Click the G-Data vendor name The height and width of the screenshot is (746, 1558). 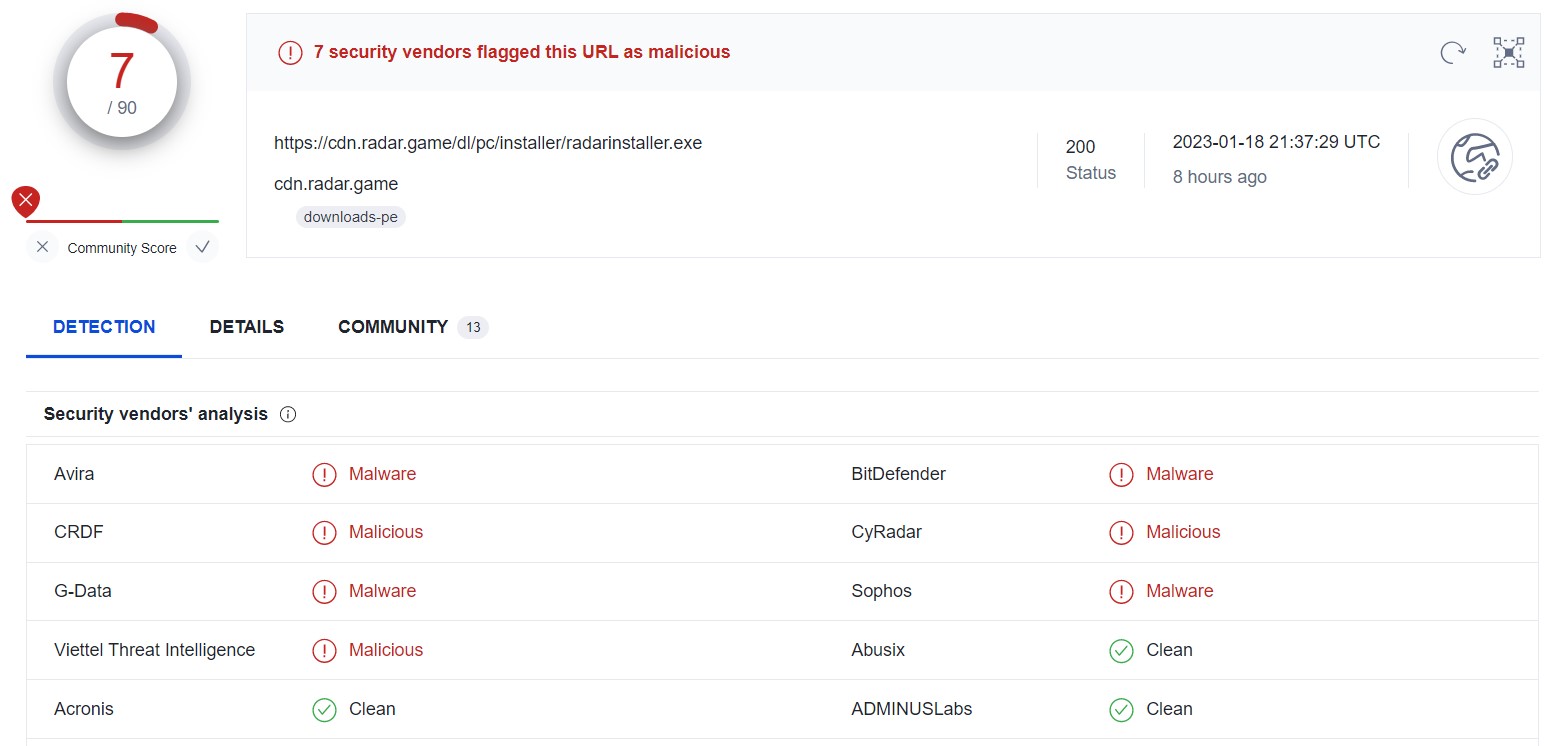[83, 591]
